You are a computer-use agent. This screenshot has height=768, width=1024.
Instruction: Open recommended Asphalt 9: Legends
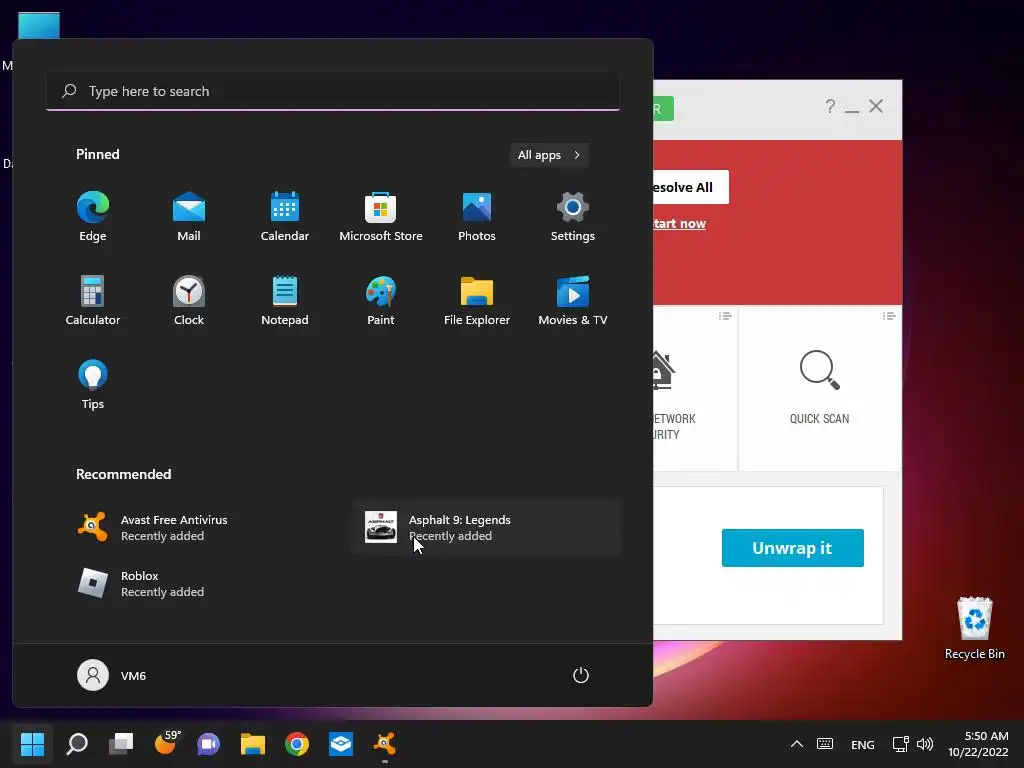pyautogui.click(x=487, y=528)
